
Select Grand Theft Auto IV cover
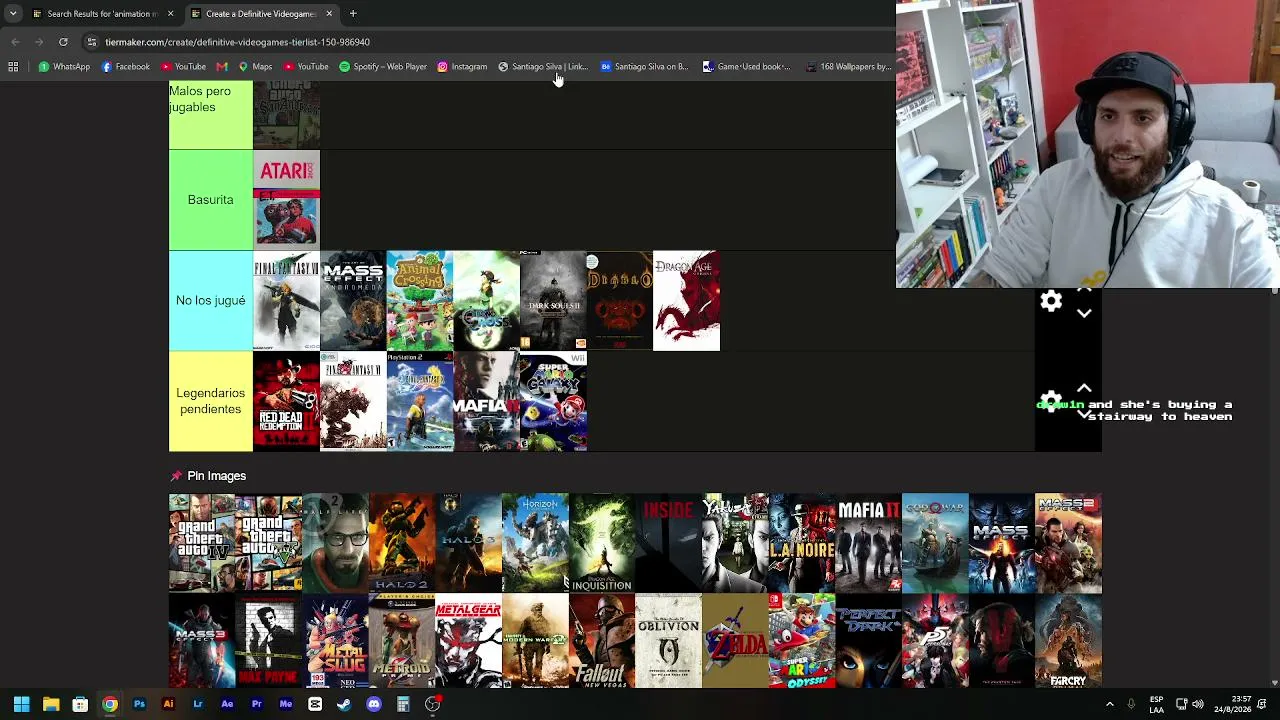coord(202,543)
